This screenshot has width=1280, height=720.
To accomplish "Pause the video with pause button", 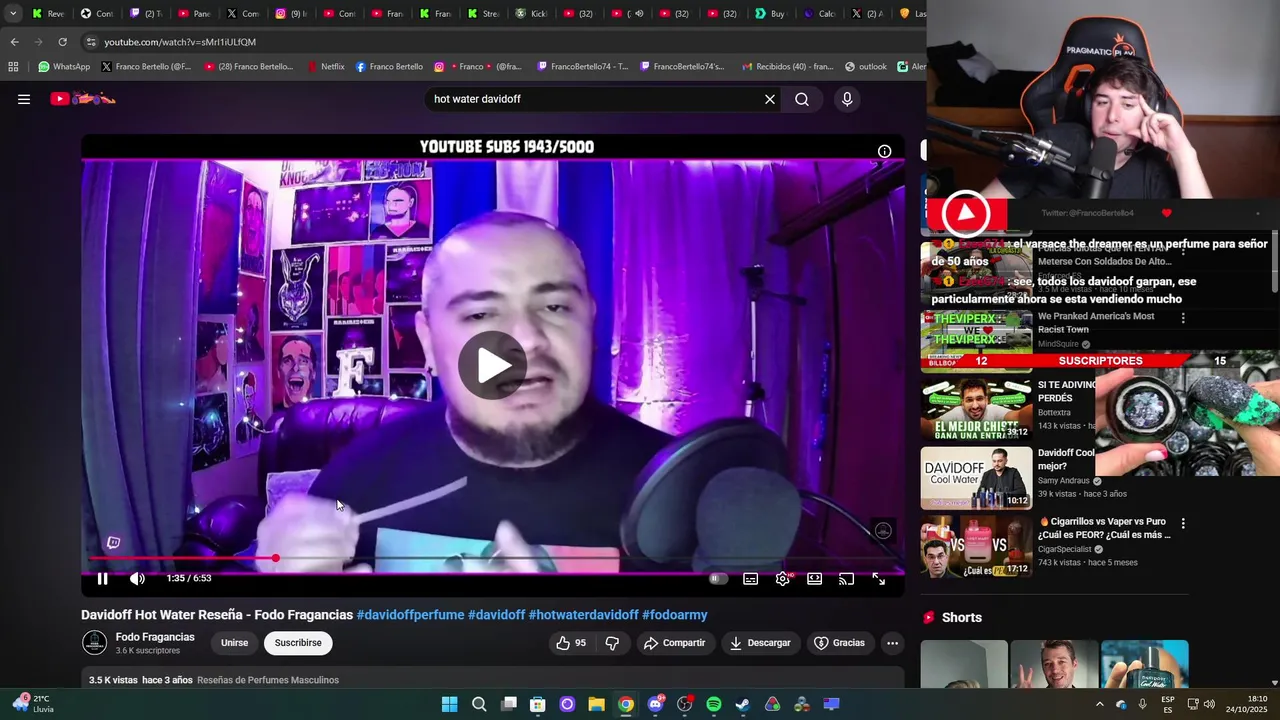I will click(x=102, y=578).
